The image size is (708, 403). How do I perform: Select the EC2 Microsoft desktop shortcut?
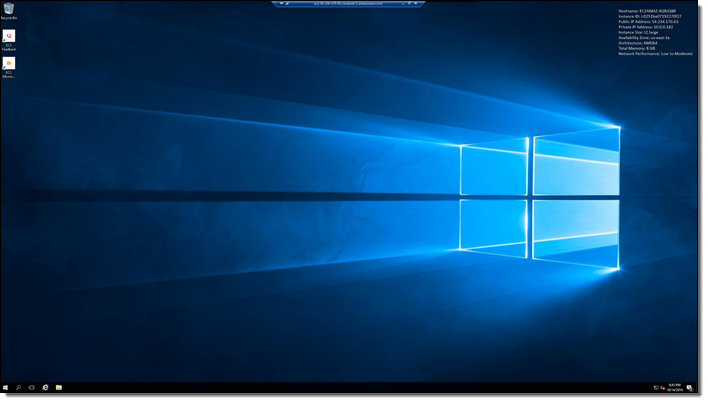[9, 64]
